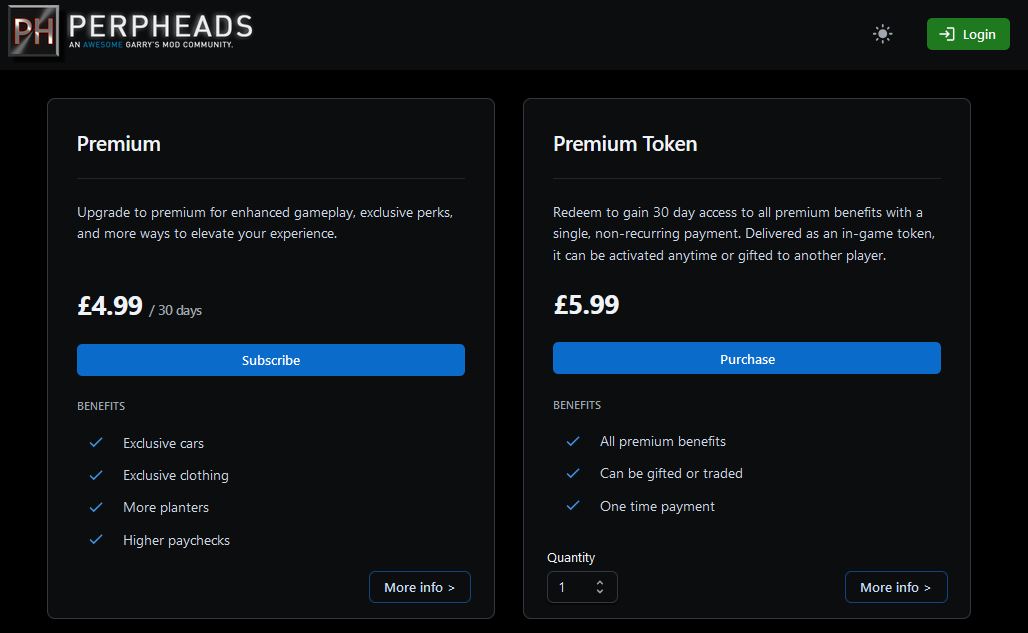
Task: Click checkmark beside All premium benefits
Action: point(573,441)
